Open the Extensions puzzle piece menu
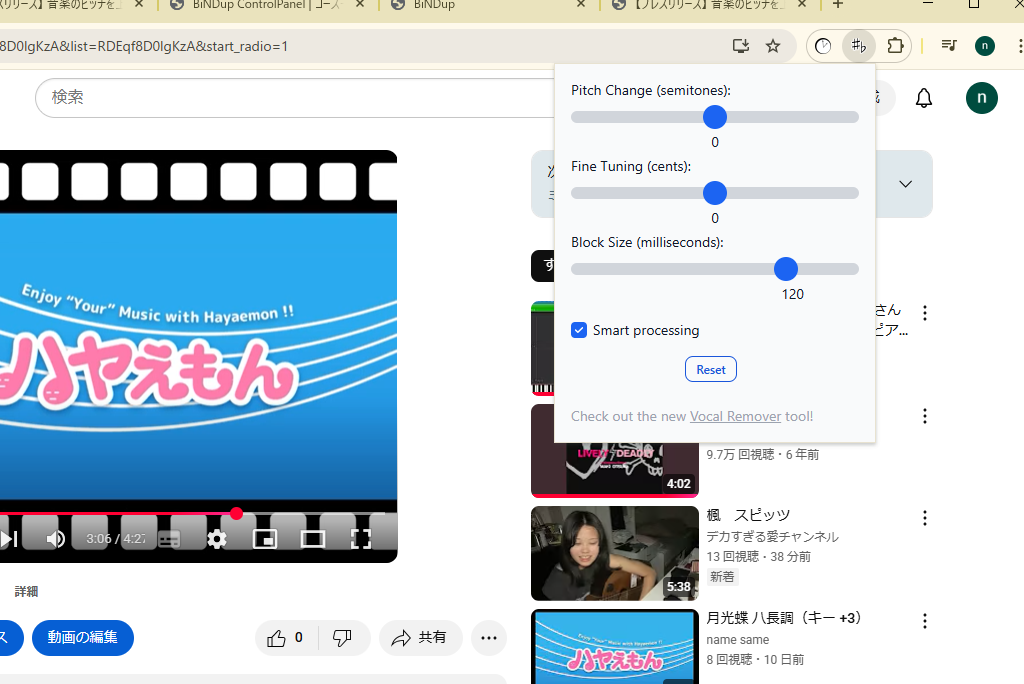1024x684 pixels. (x=895, y=46)
